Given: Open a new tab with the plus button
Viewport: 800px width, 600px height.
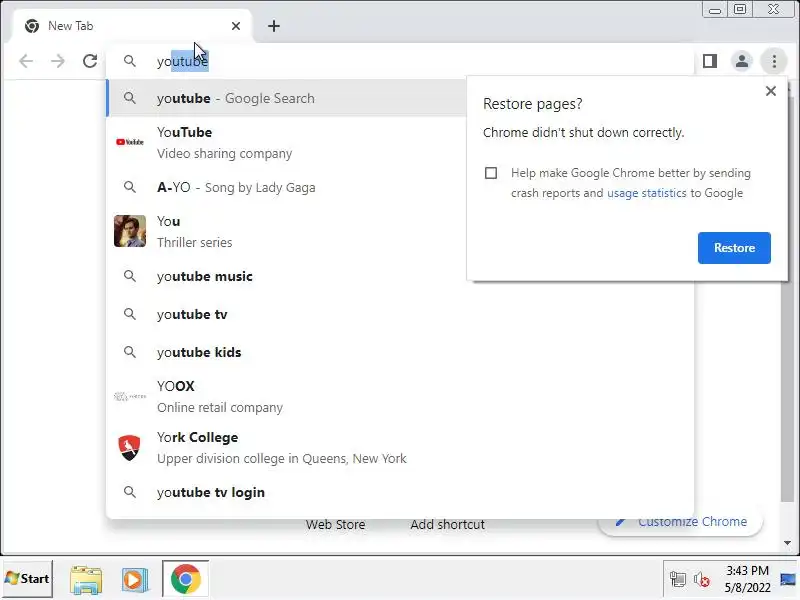Looking at the screenshot, I should tap(274, 26).
